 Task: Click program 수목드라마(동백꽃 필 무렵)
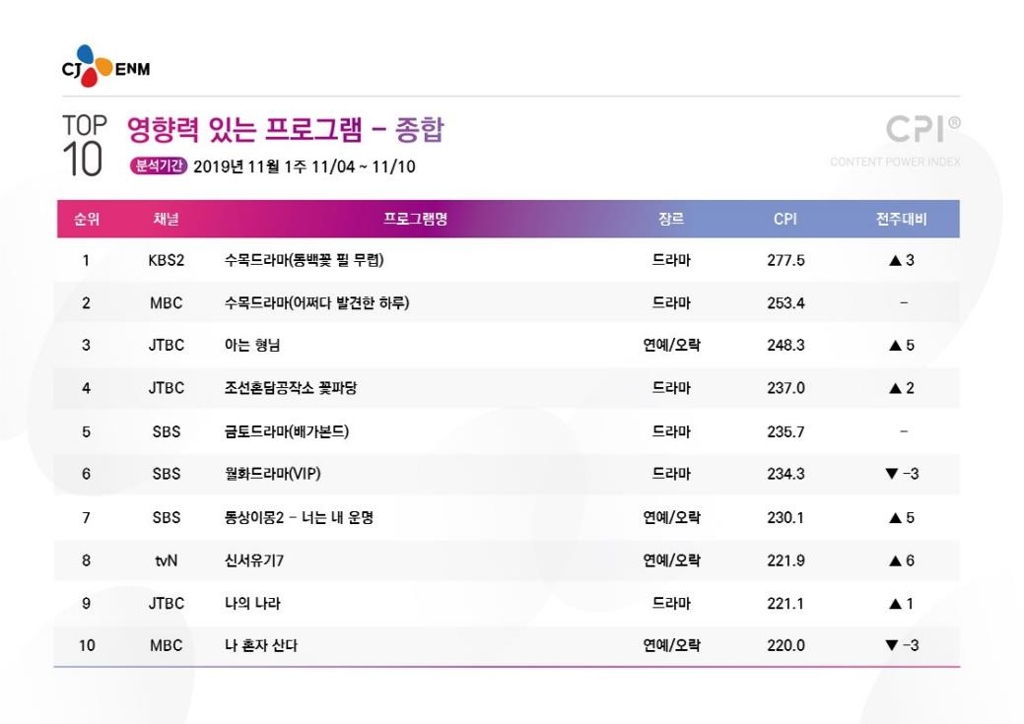[304, 260]
